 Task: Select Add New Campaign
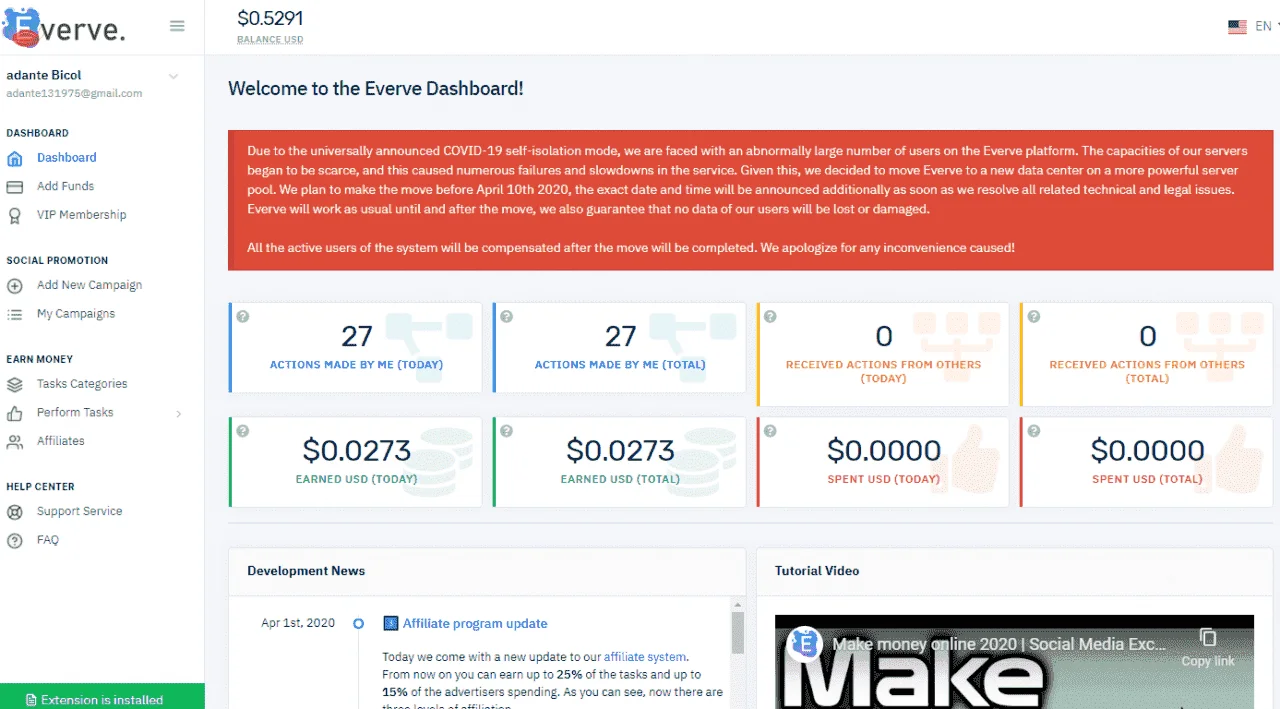[x=89, y=285]
